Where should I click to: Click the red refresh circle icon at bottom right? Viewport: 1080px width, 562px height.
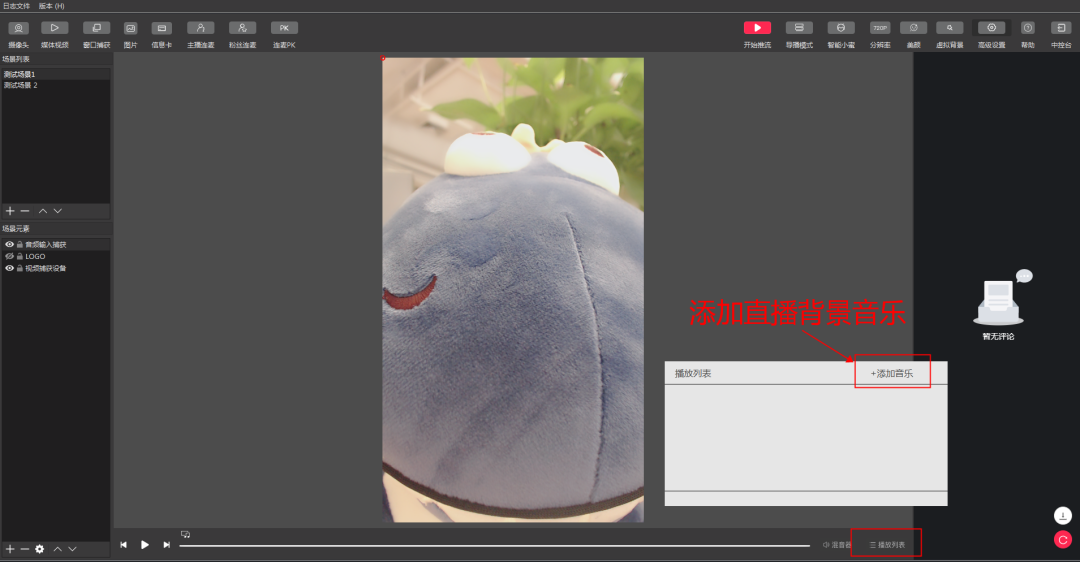(x=1063, y=540)
